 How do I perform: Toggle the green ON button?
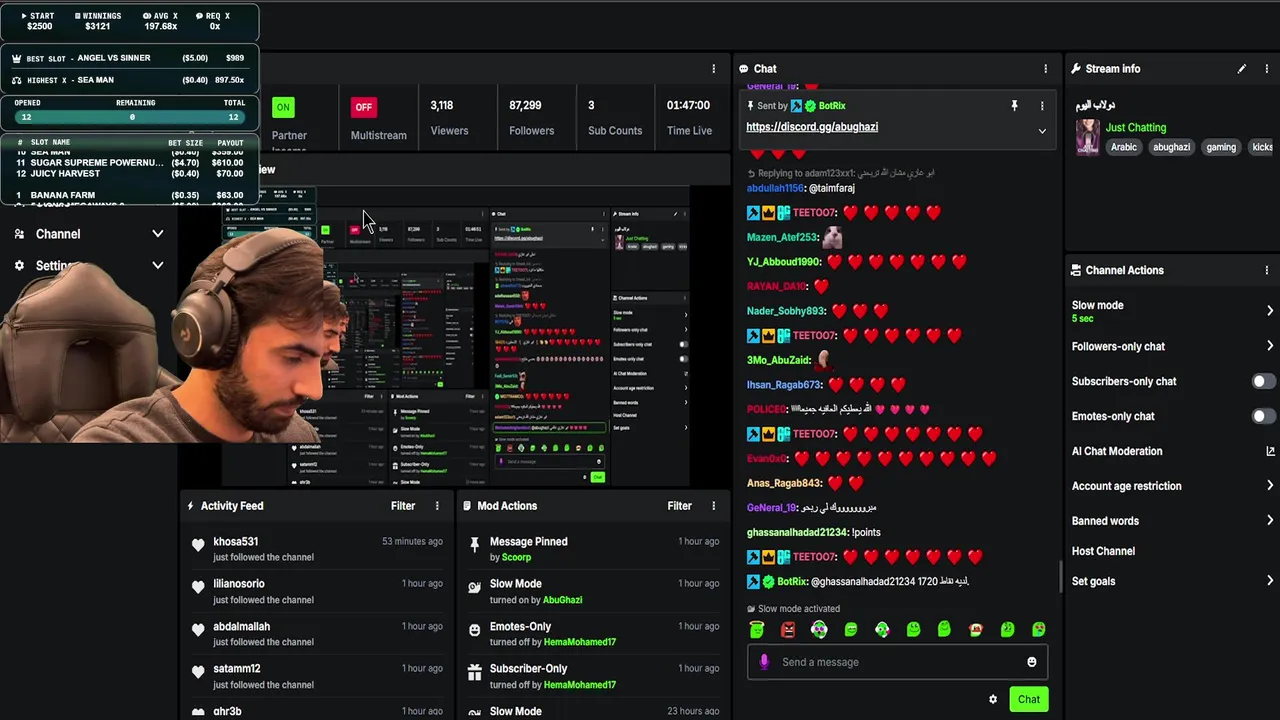283,107
